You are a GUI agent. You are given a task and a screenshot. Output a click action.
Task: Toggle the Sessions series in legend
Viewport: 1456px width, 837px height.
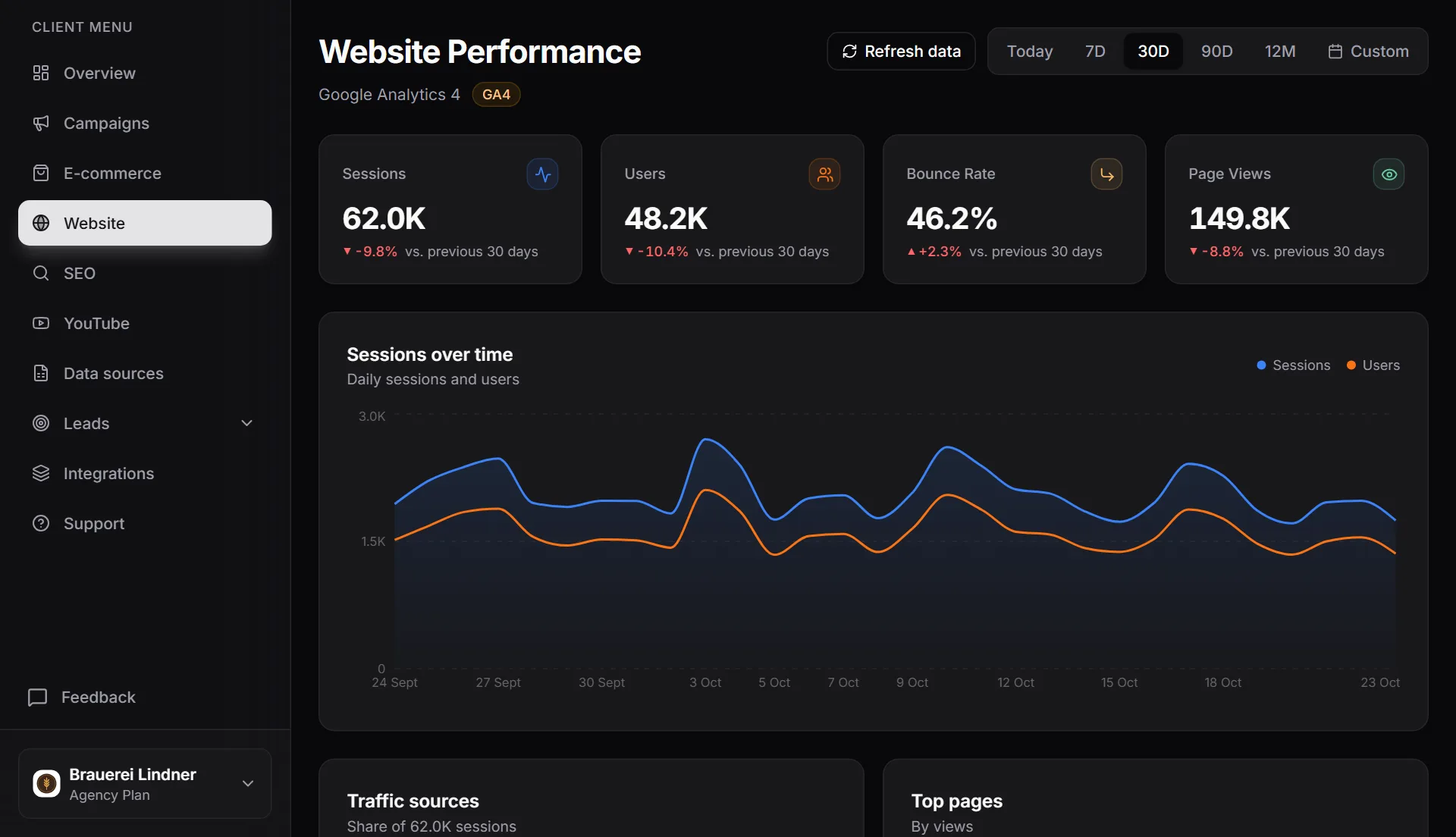point(1294,365)
